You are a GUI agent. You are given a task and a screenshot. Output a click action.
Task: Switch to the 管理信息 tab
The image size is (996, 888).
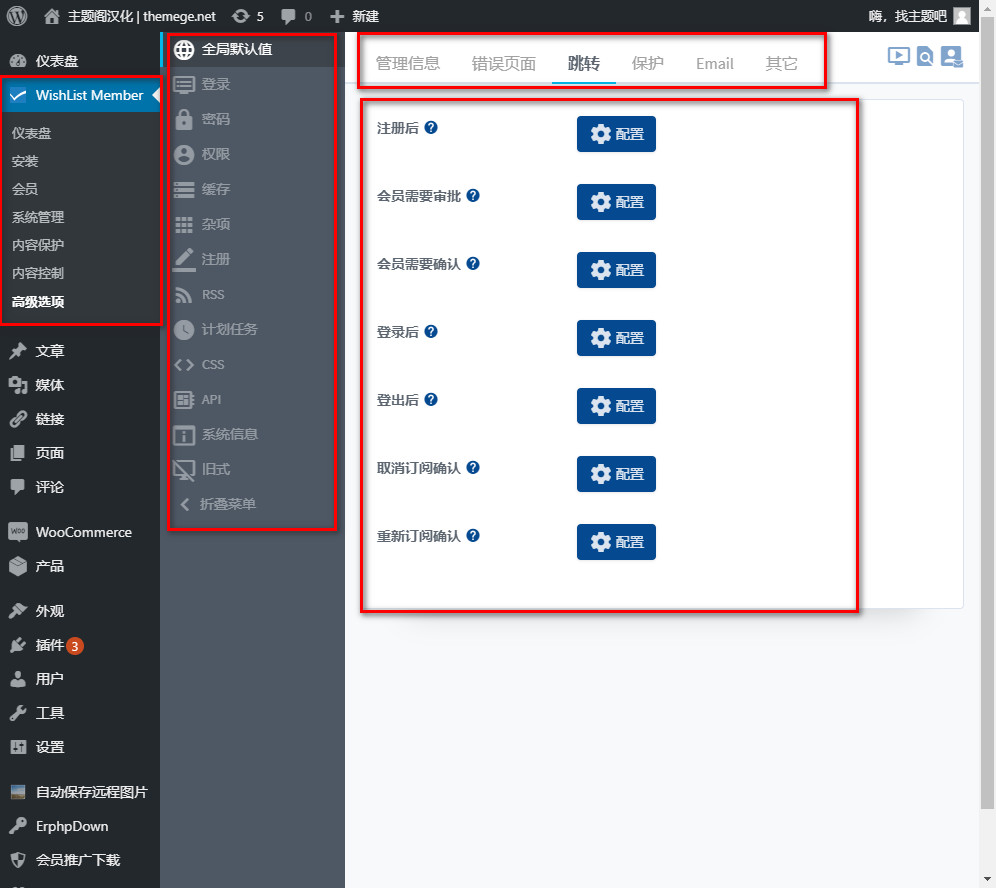pyautogui.click(x=408, y=64)
